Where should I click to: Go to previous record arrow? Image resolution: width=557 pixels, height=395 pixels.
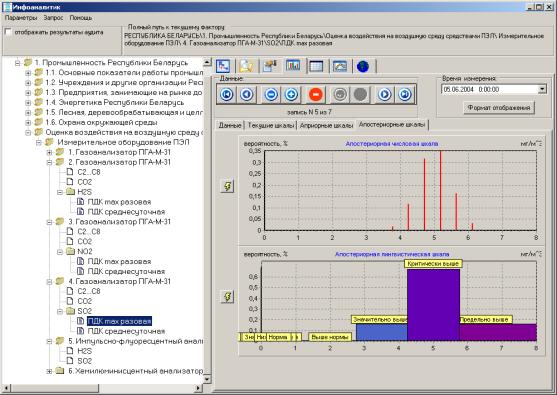247,94
